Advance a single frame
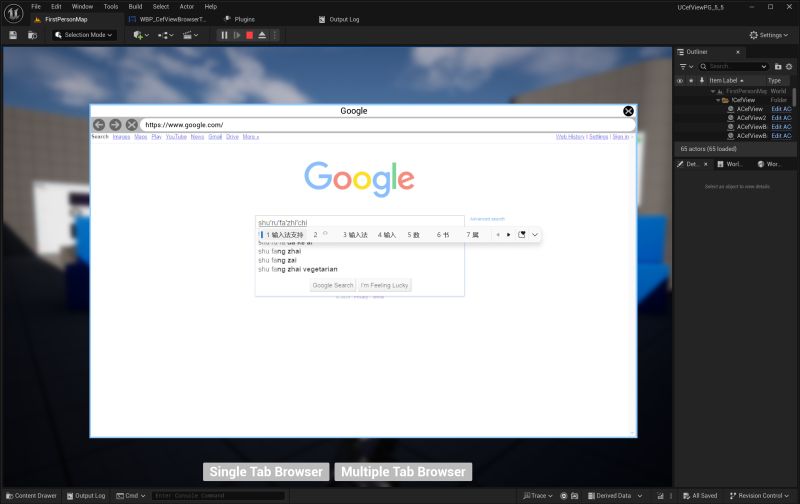The width and height of the screenshot is (800, 504). pos(237,35)
